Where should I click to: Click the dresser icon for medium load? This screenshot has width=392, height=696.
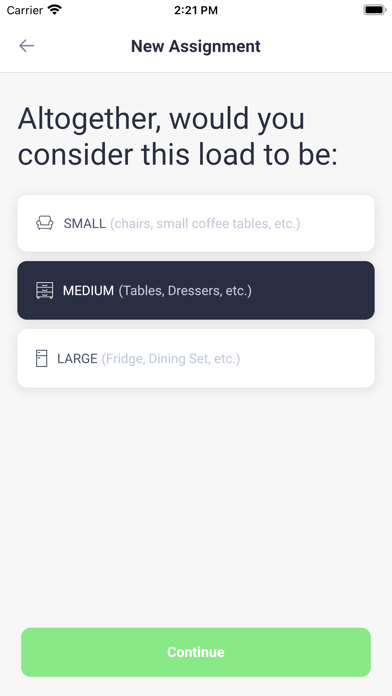tap(44, 290)
